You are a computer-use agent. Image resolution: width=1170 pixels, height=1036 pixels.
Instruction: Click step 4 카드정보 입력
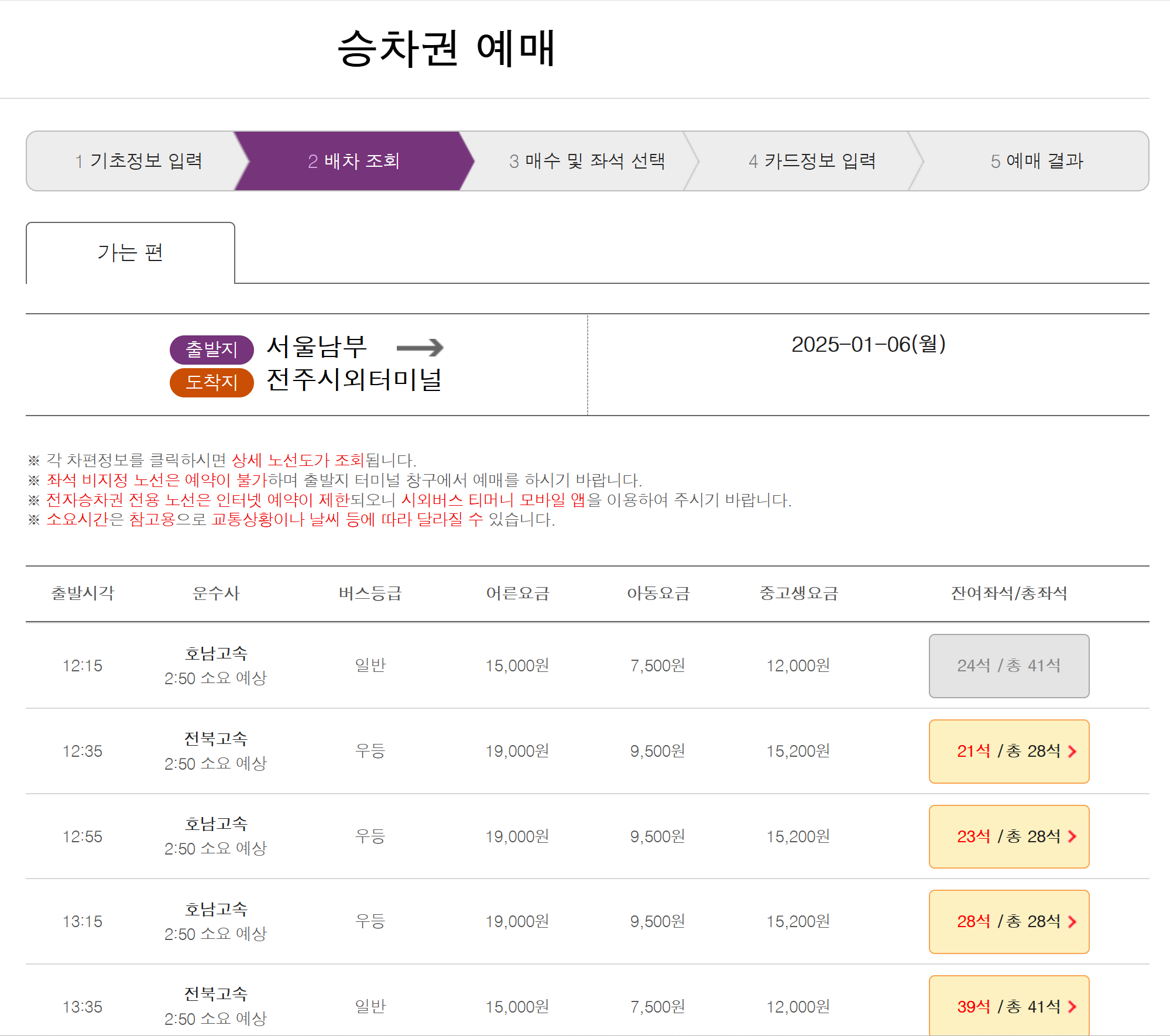(x=812, y=161)
